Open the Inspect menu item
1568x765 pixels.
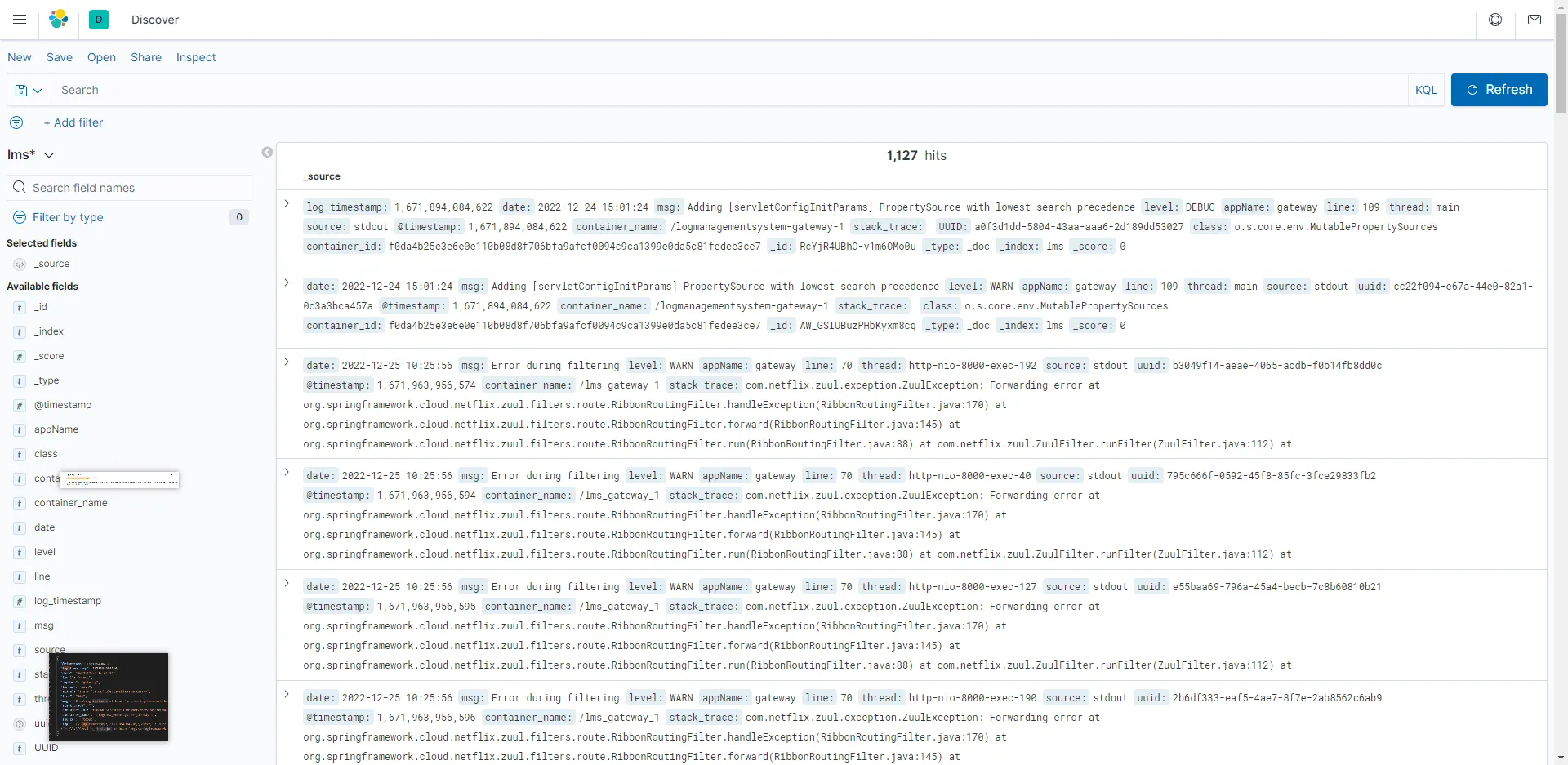(x=196, y=57)
